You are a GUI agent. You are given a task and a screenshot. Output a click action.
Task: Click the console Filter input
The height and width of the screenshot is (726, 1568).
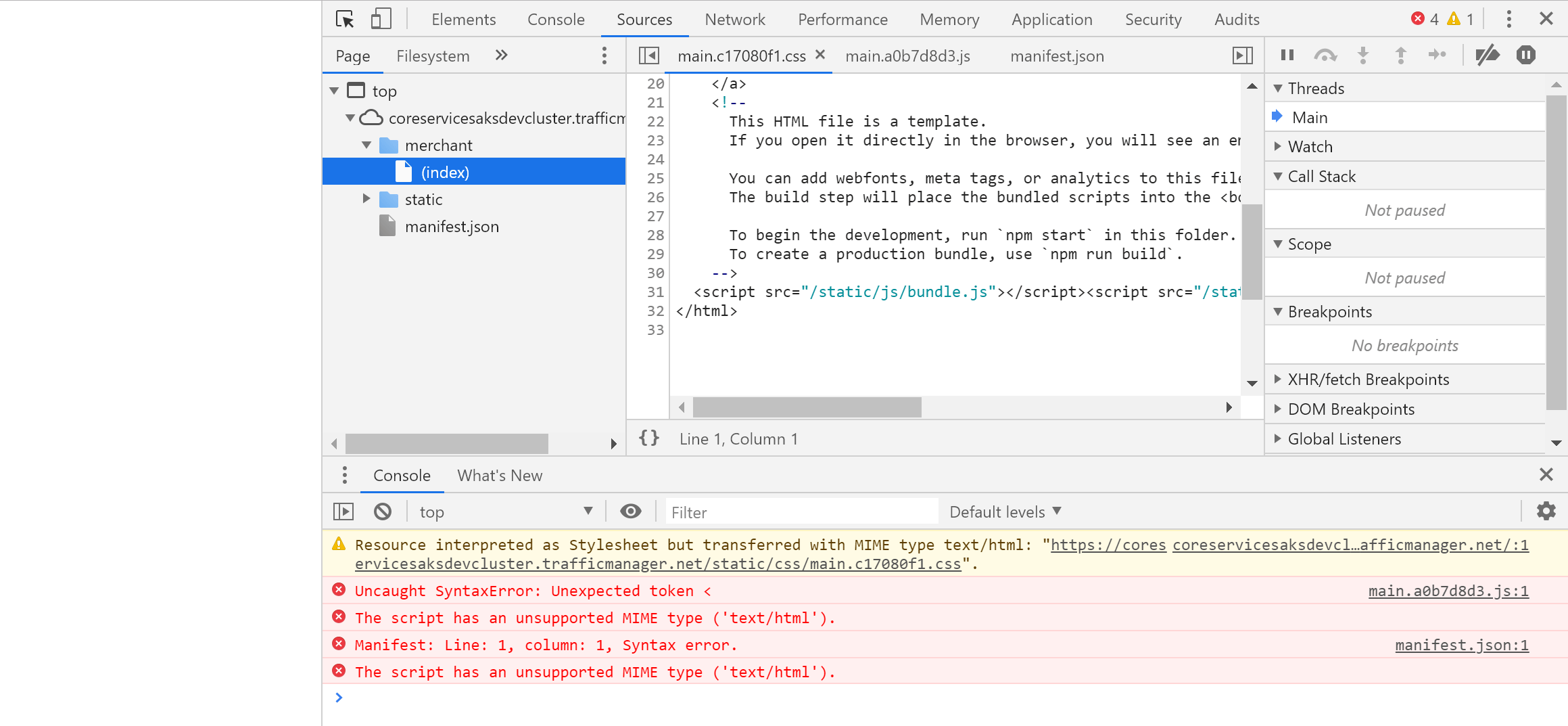point(802,512)
